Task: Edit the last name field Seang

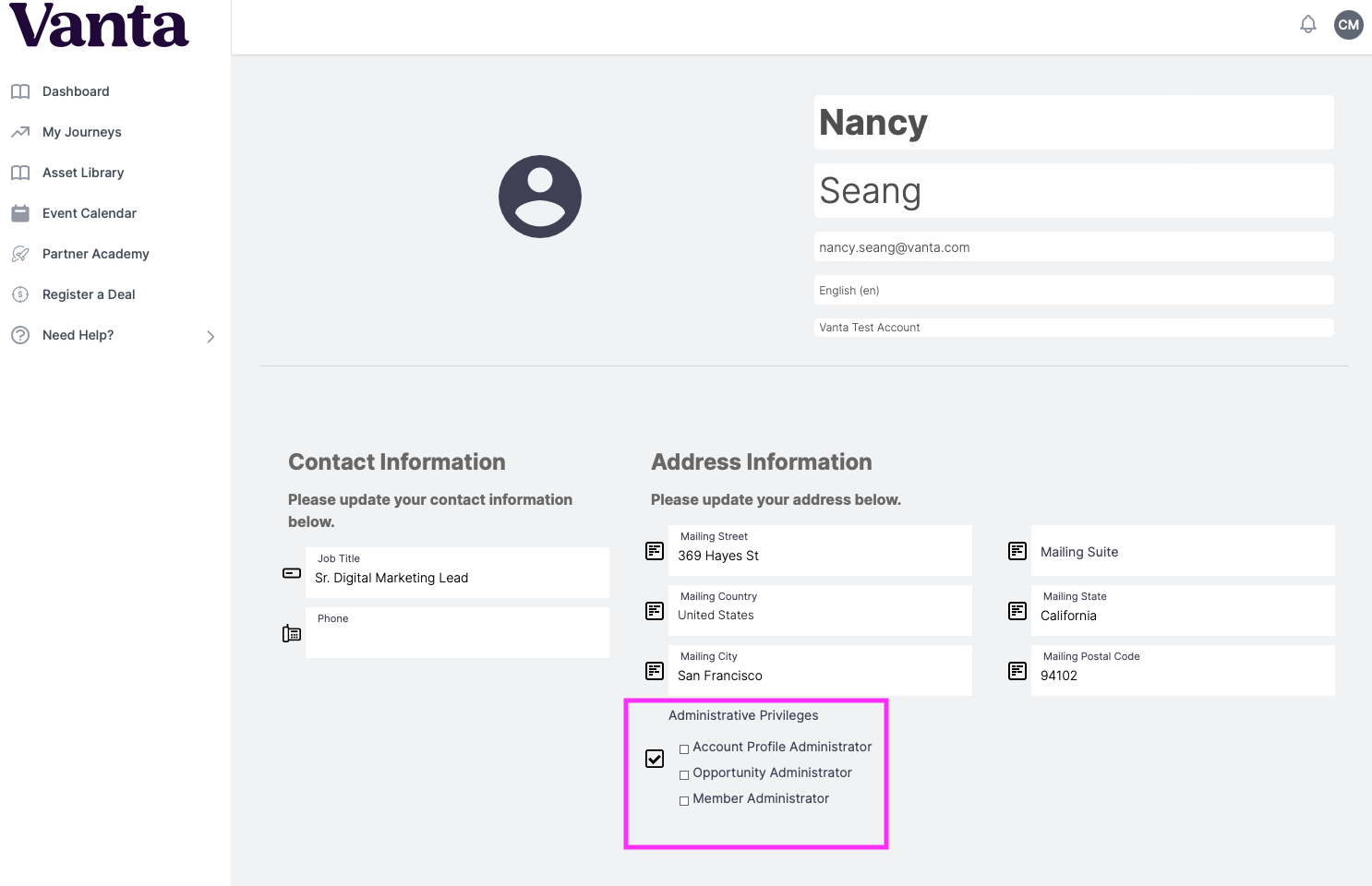Action: [x=1074, y=190]
